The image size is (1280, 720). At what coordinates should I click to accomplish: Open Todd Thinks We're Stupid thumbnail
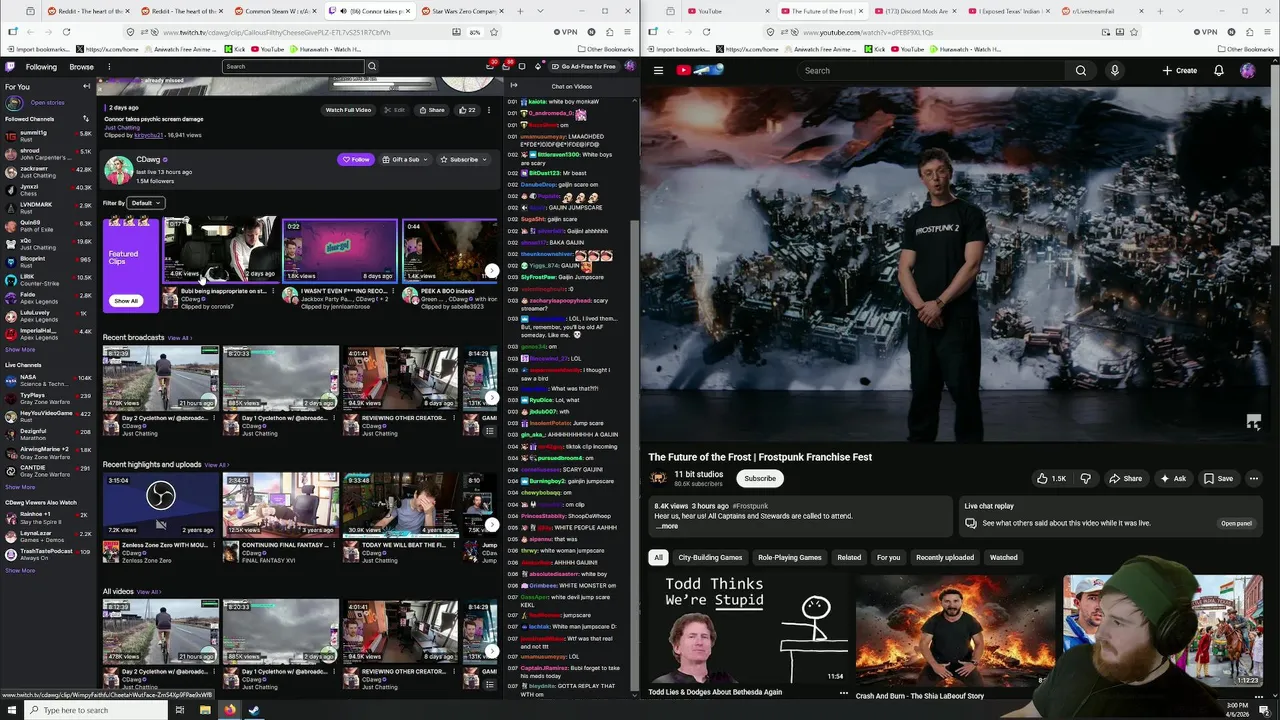pos(748,629)
